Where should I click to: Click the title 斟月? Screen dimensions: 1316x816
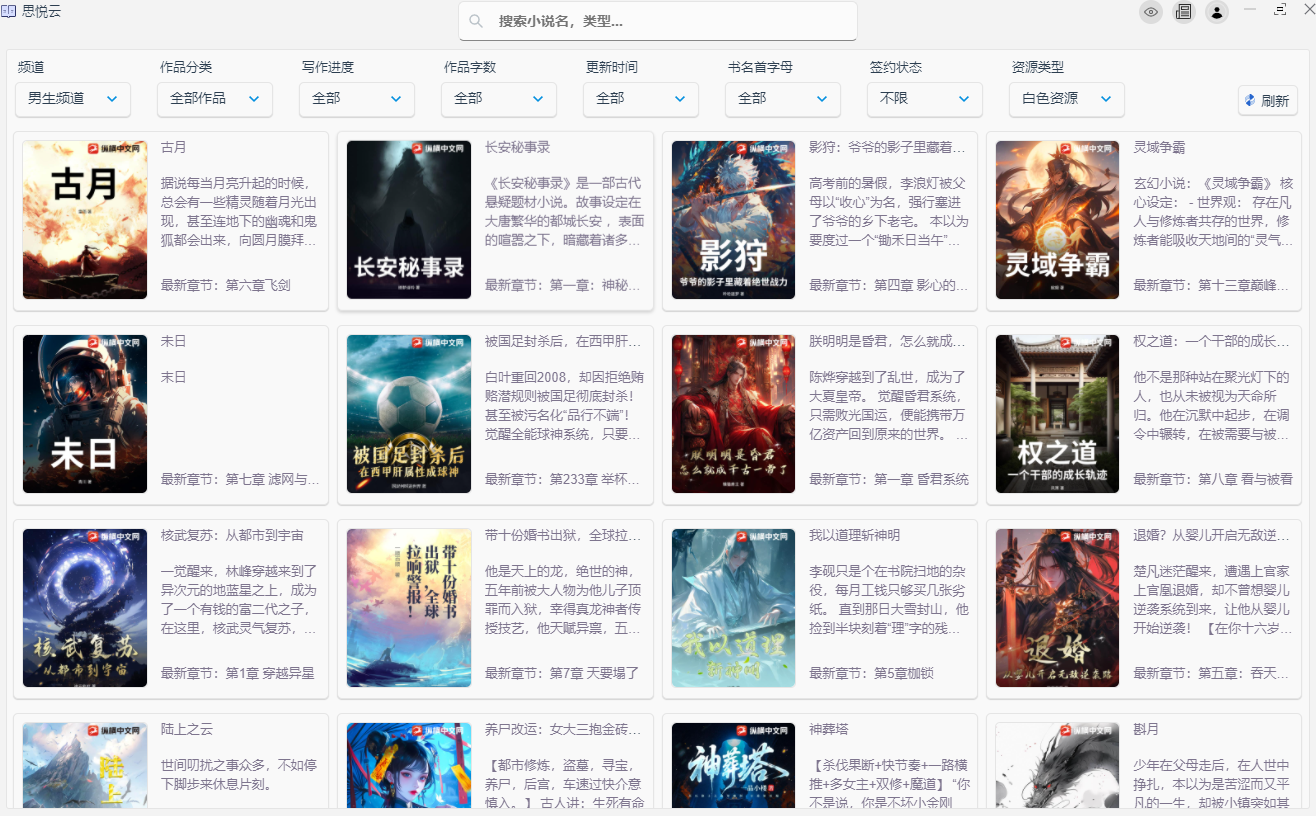(1146, 729)
